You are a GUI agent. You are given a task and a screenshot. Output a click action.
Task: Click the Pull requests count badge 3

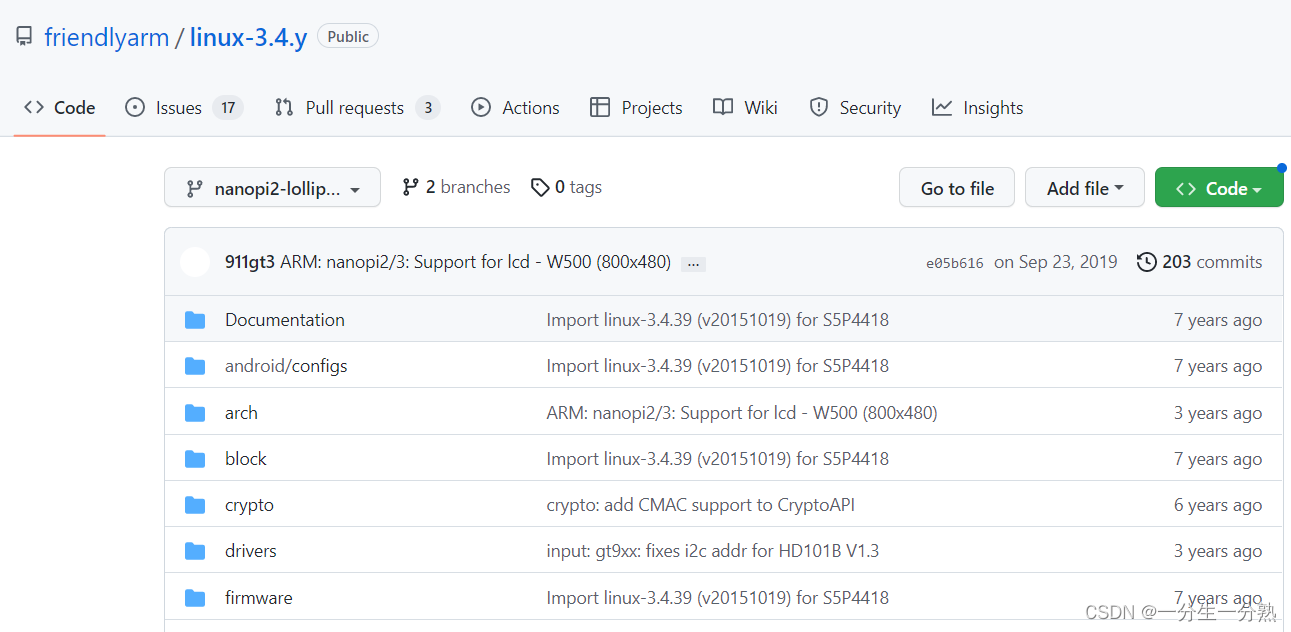tap(428, 108)
